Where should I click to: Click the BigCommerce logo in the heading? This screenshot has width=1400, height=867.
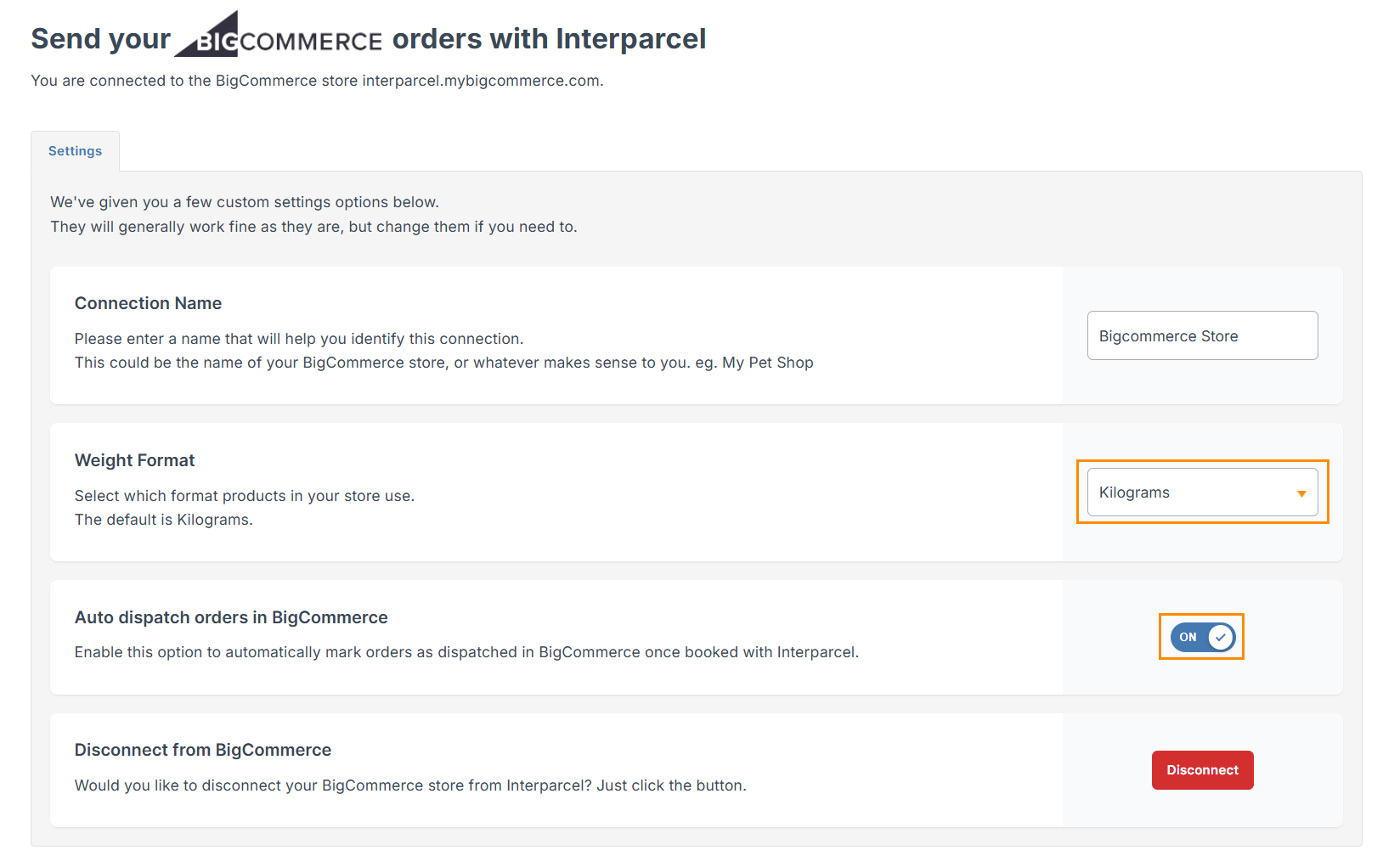(x=279, y=37)
